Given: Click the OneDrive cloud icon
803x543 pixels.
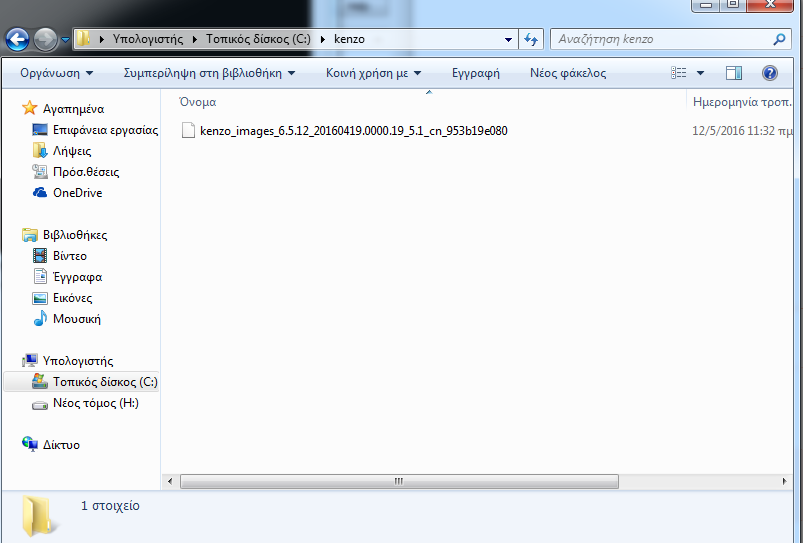Looking at the screenshot, I should point(40,193).
